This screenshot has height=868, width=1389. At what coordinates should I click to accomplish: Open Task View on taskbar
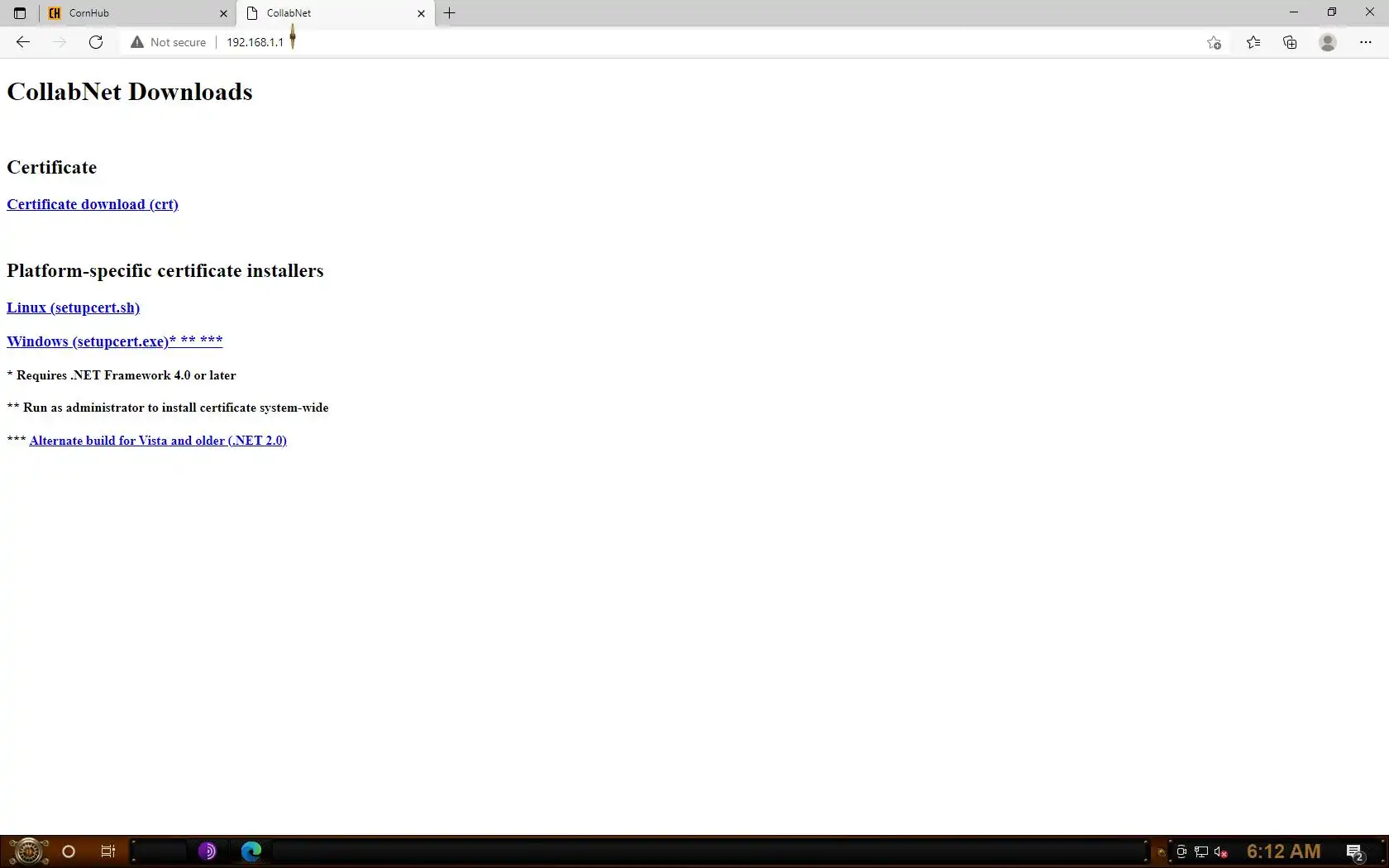point(108,851)
